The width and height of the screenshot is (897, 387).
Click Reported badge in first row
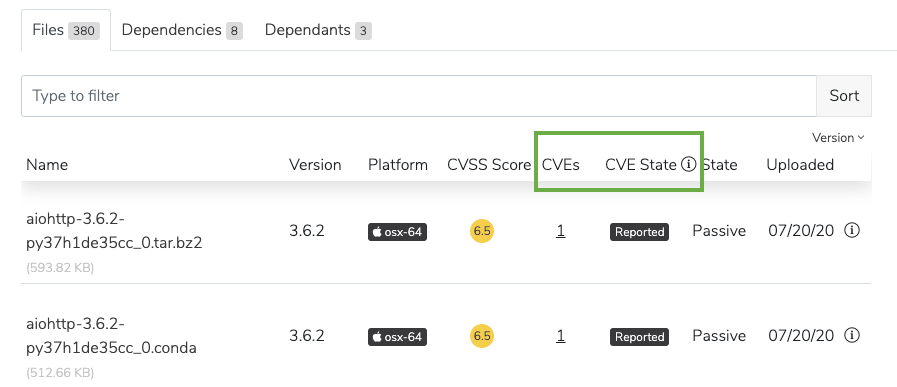click(640, 232)
